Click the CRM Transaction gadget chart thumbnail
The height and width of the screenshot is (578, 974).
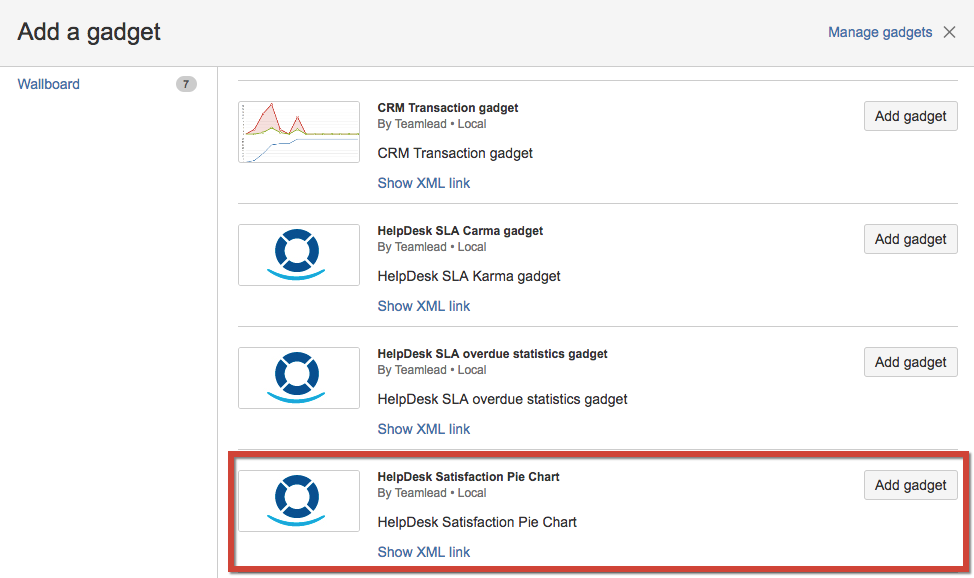(x=299, y=132)
